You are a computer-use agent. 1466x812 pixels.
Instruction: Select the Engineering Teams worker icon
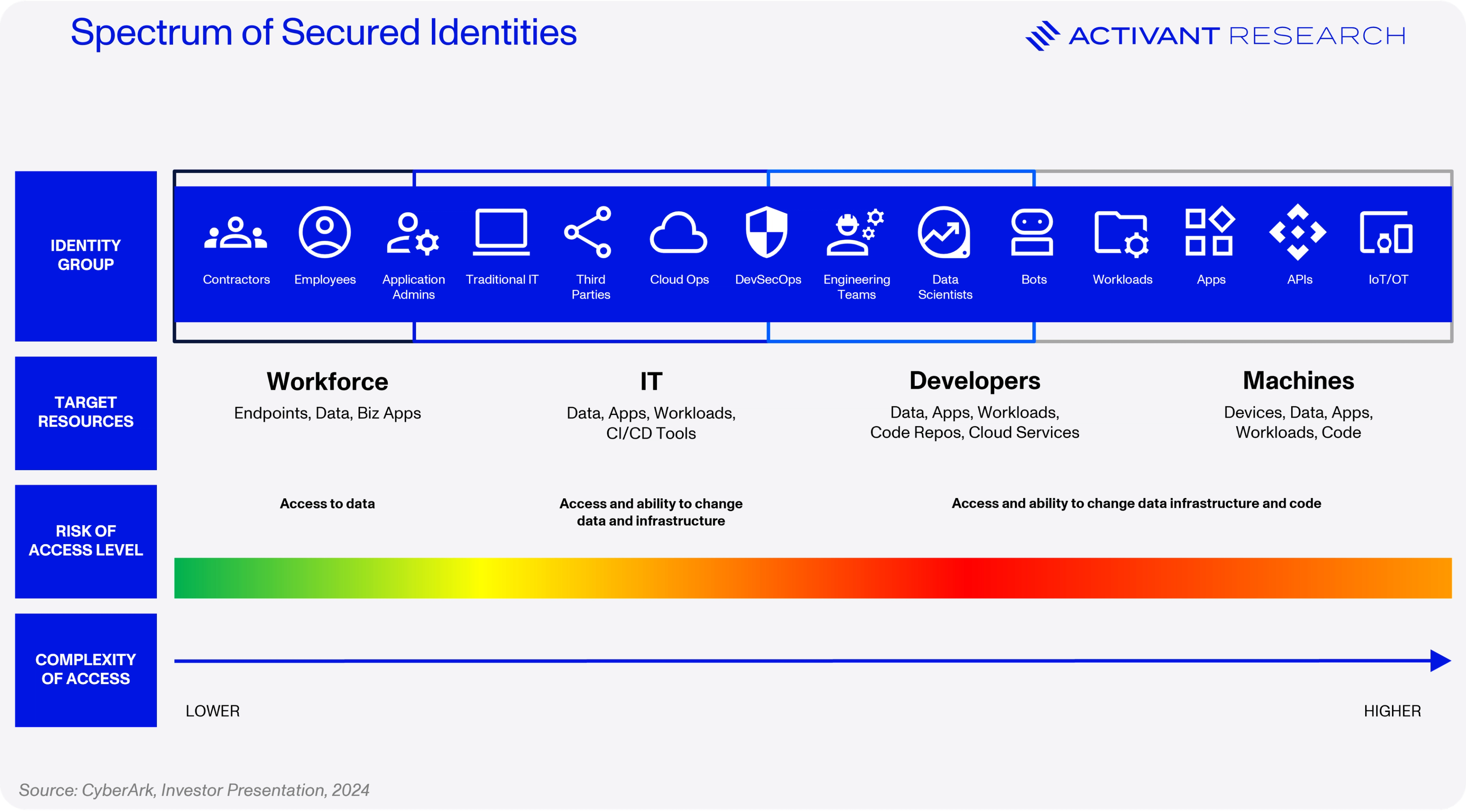(x=855, y=232)
